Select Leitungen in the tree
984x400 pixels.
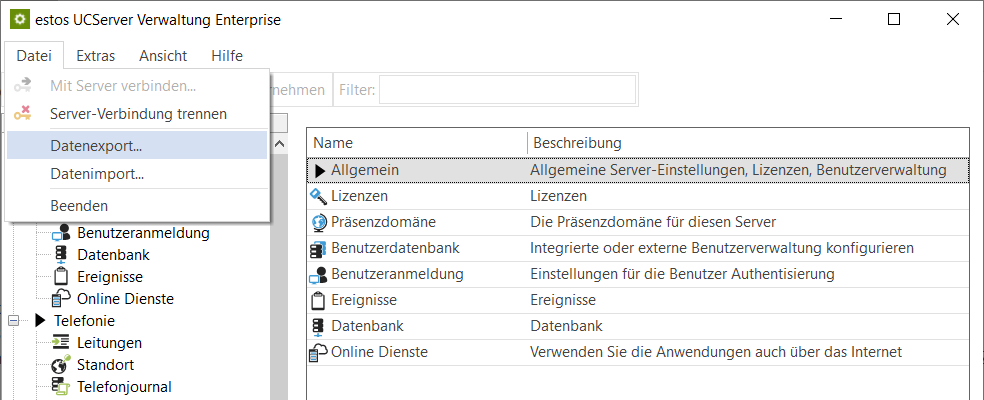click(109, 343)
